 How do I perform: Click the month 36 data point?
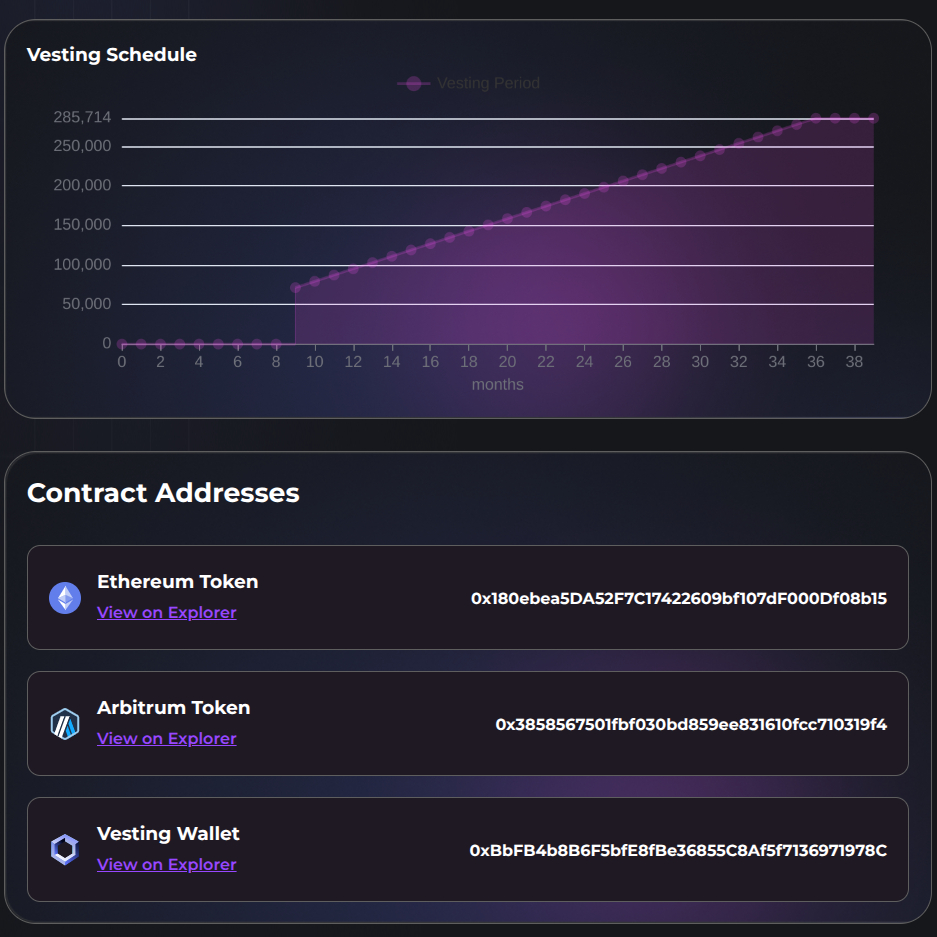[x=816, y=118]
